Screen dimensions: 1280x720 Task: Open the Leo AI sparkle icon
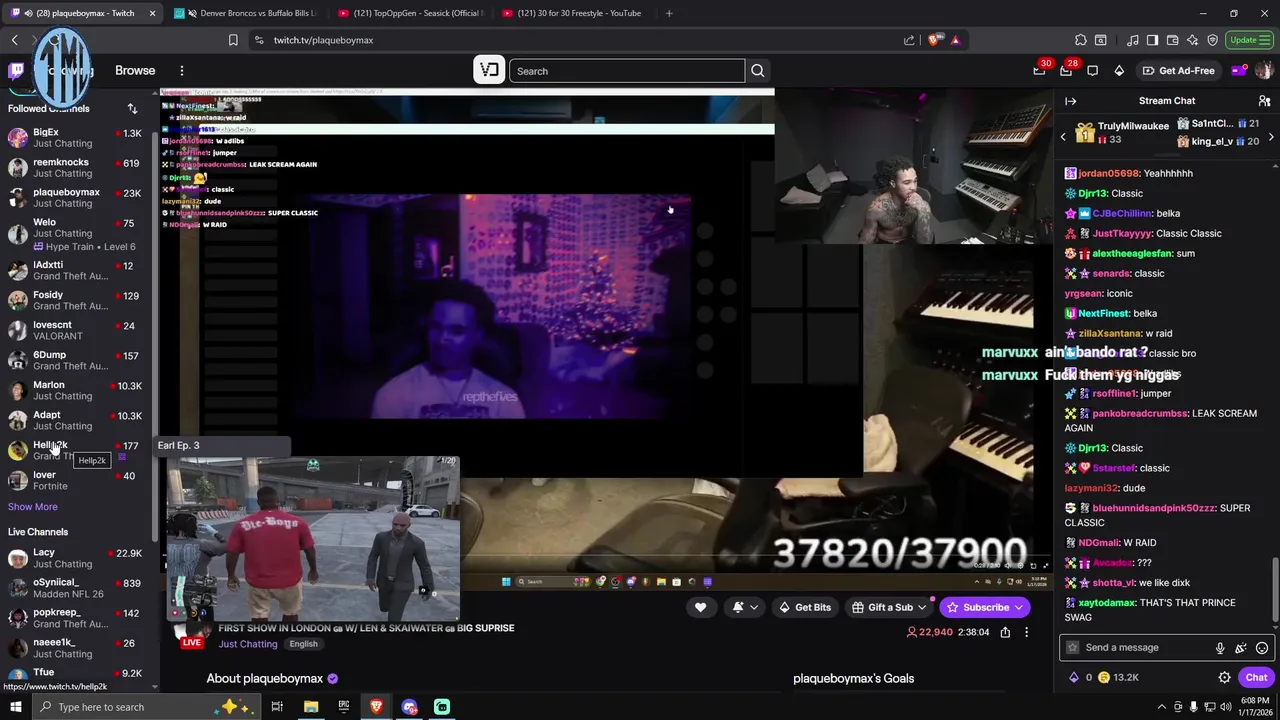1193,40
